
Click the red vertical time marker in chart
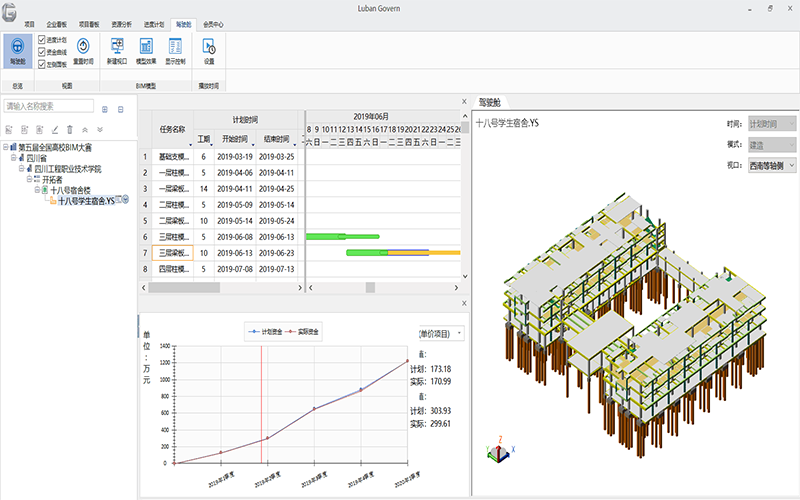pyautogui.click(x=261, y=405)
